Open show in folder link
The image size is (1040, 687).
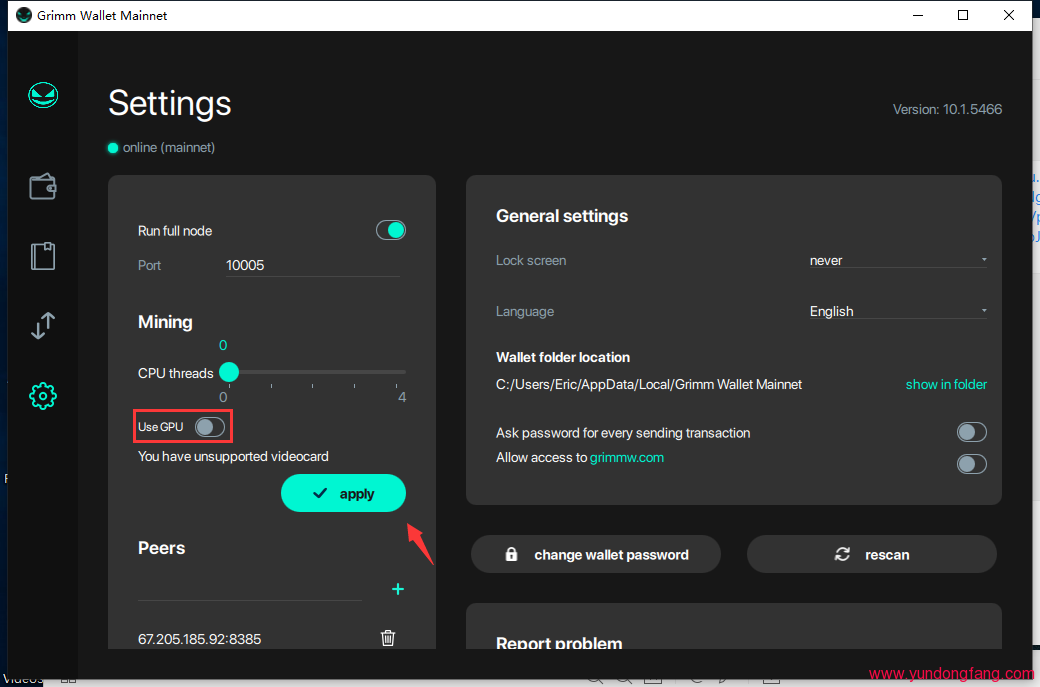(x=946, y=384)
